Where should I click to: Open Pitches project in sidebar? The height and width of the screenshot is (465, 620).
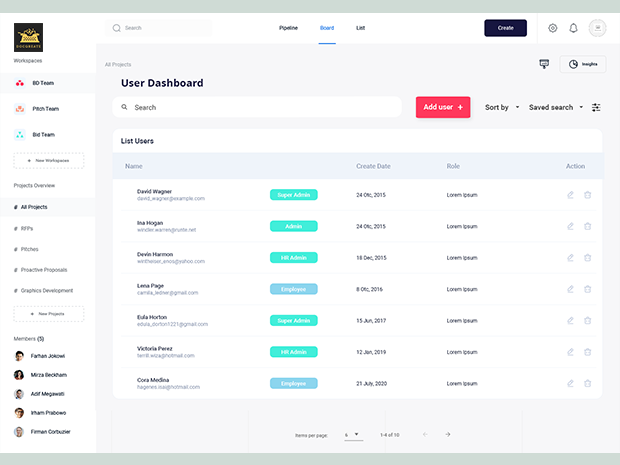26,249
